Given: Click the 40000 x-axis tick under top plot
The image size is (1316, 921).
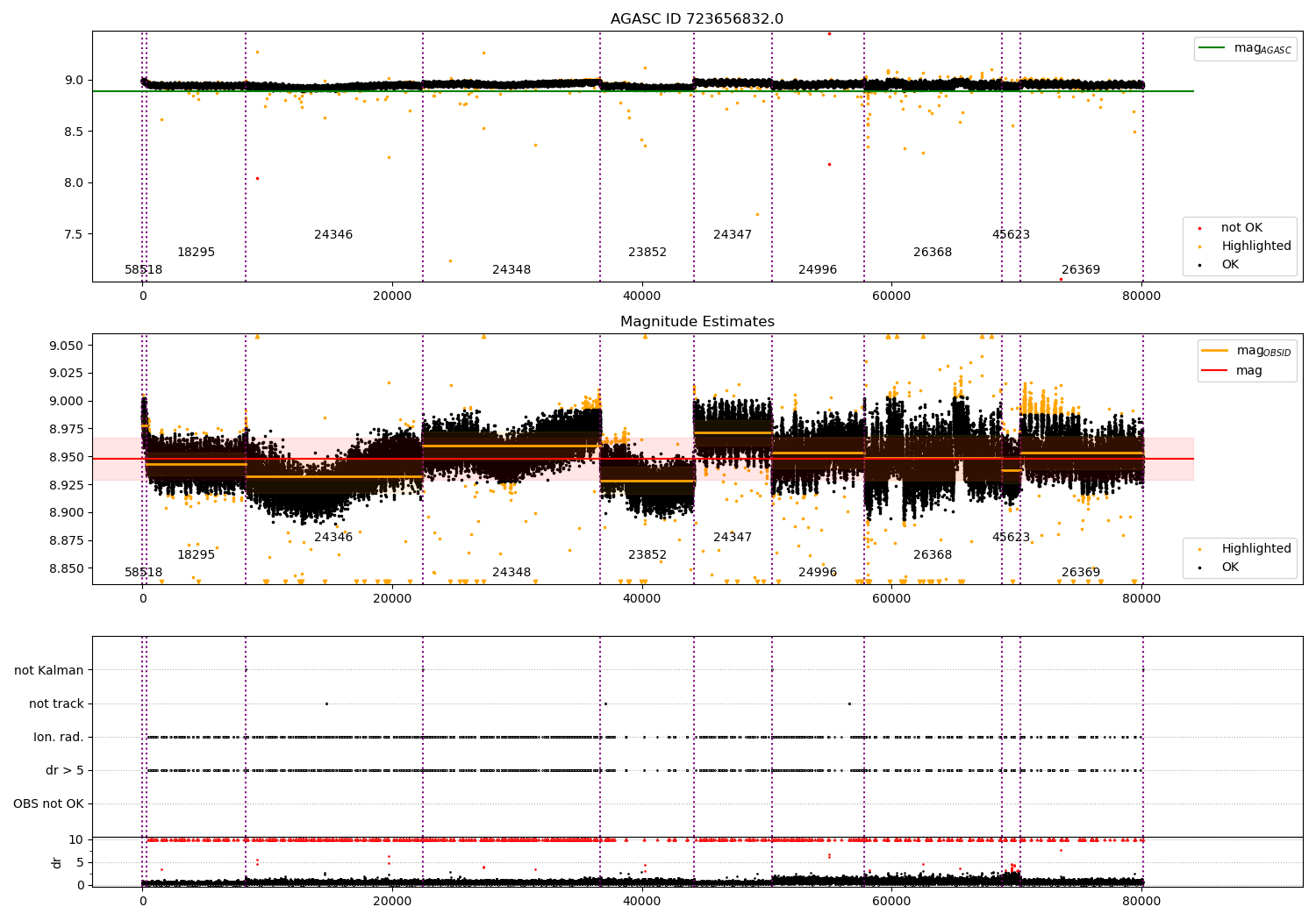Looking at the screenshot, I should click(641, 296).
